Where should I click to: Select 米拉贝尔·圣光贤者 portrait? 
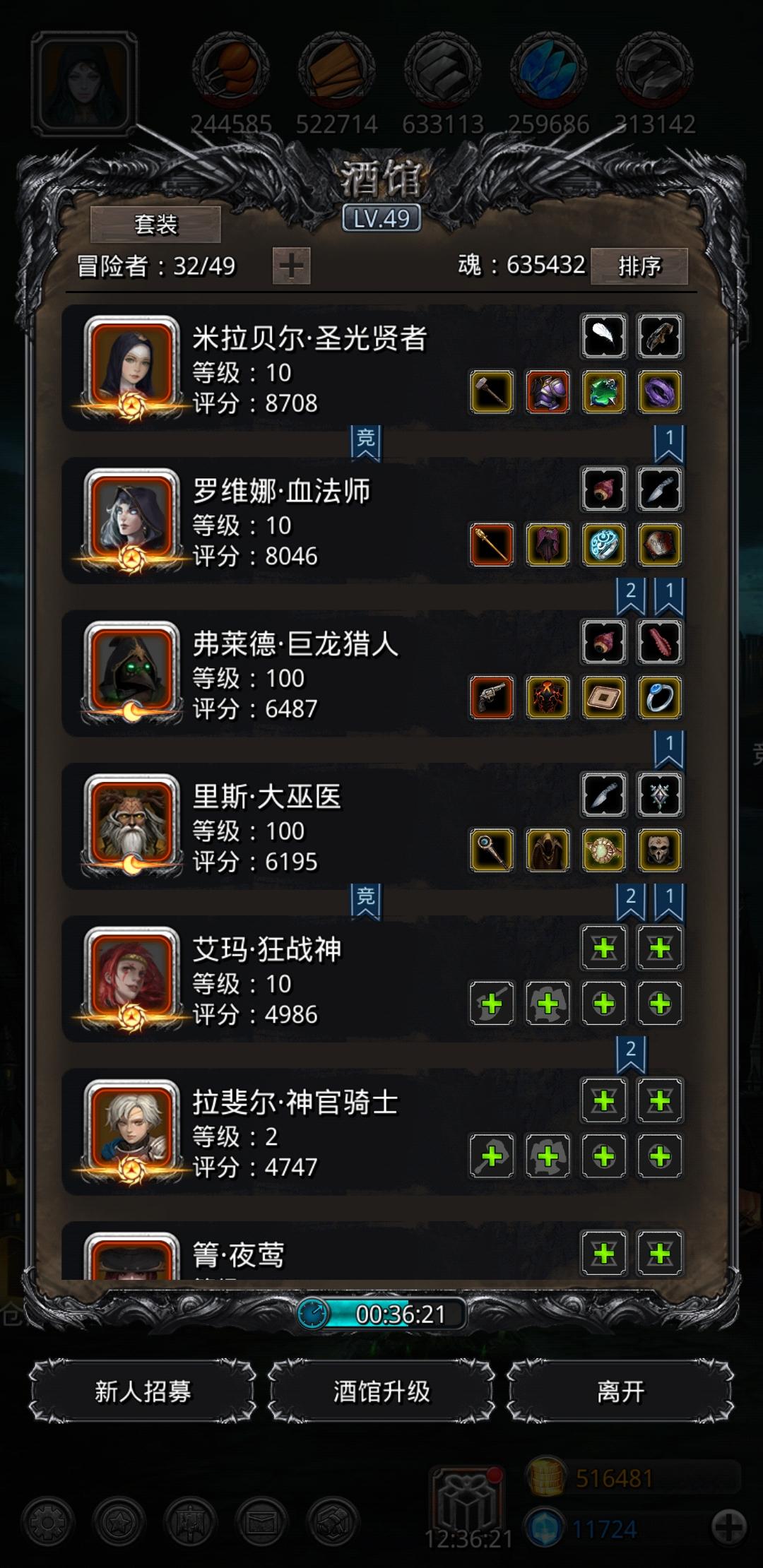131,367
